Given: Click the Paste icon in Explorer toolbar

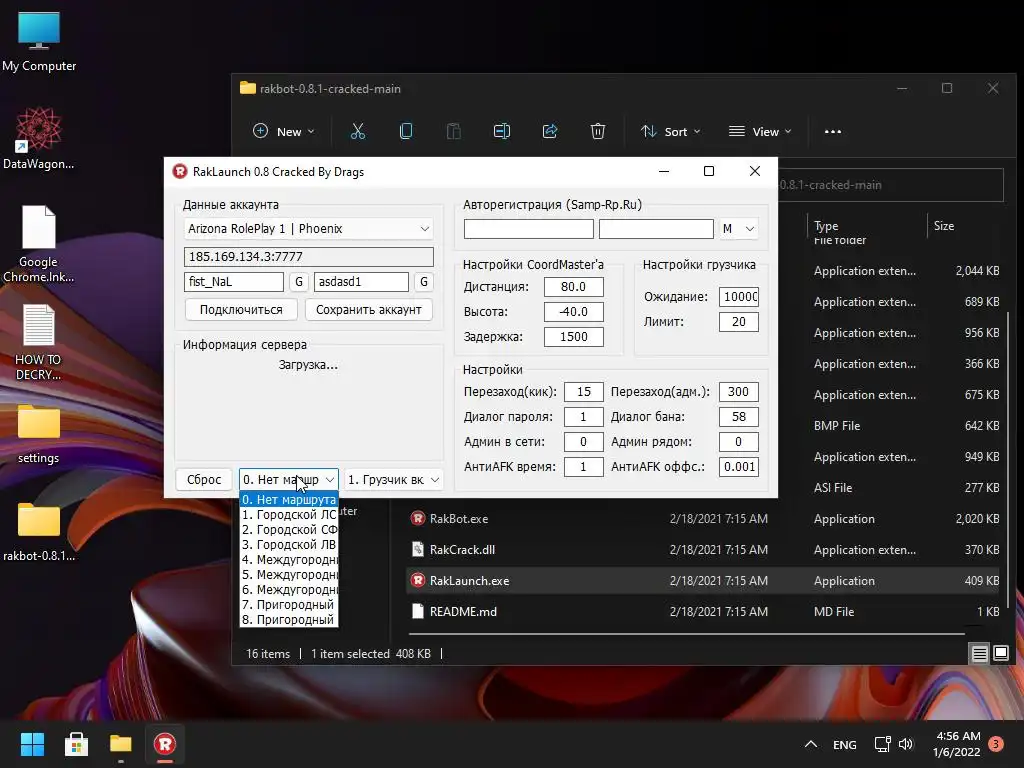Looking at the screenshot, I should tap(453, 131).
